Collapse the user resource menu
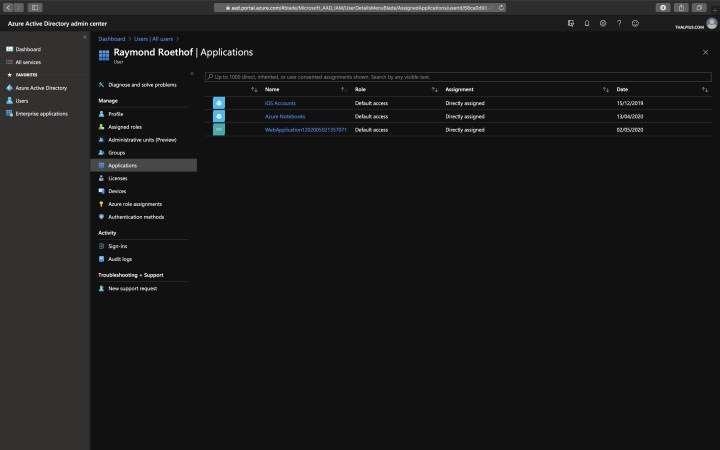 [x=191, y=73]
